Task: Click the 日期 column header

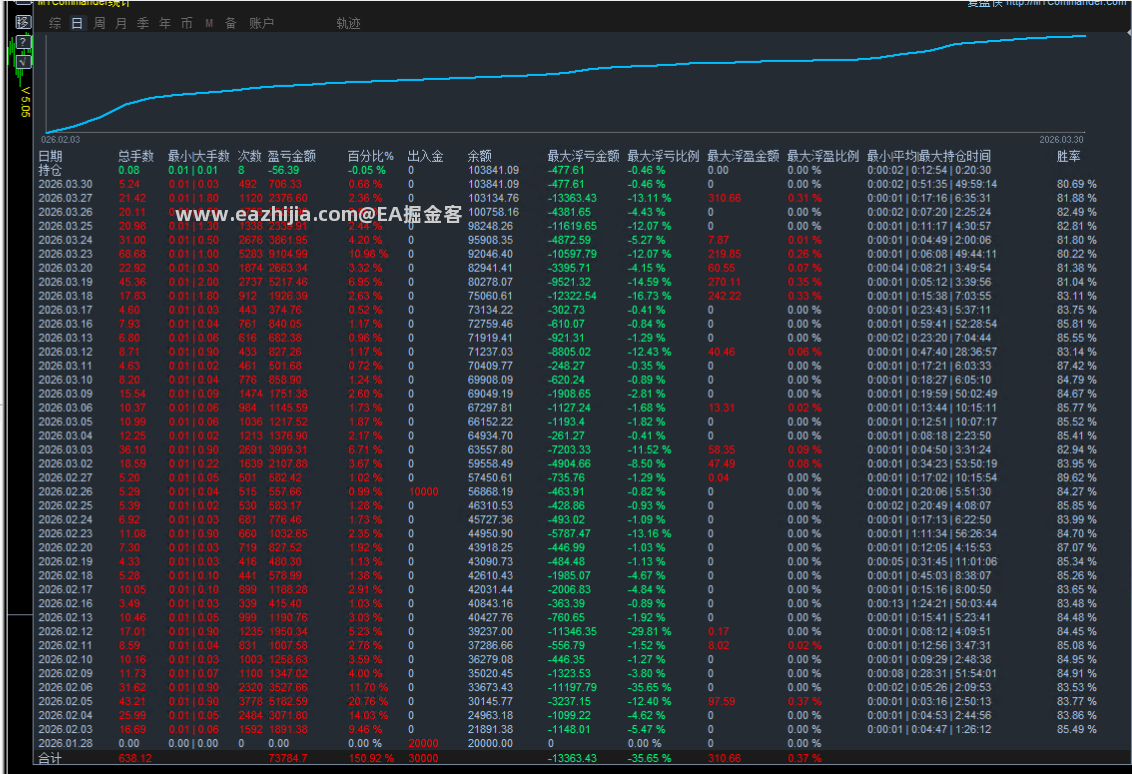Action: pyautogui.click(x=51, y=156)
